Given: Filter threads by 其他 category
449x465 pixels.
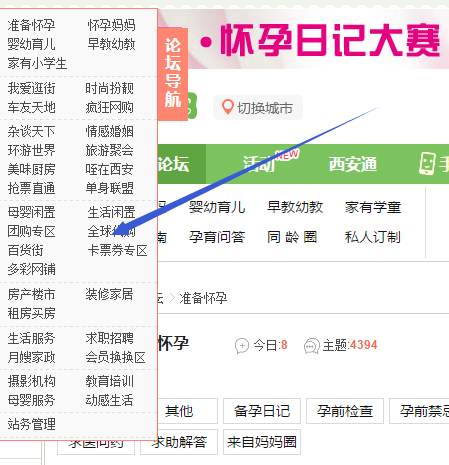Looking at the screenshot, I should point(179,411).
